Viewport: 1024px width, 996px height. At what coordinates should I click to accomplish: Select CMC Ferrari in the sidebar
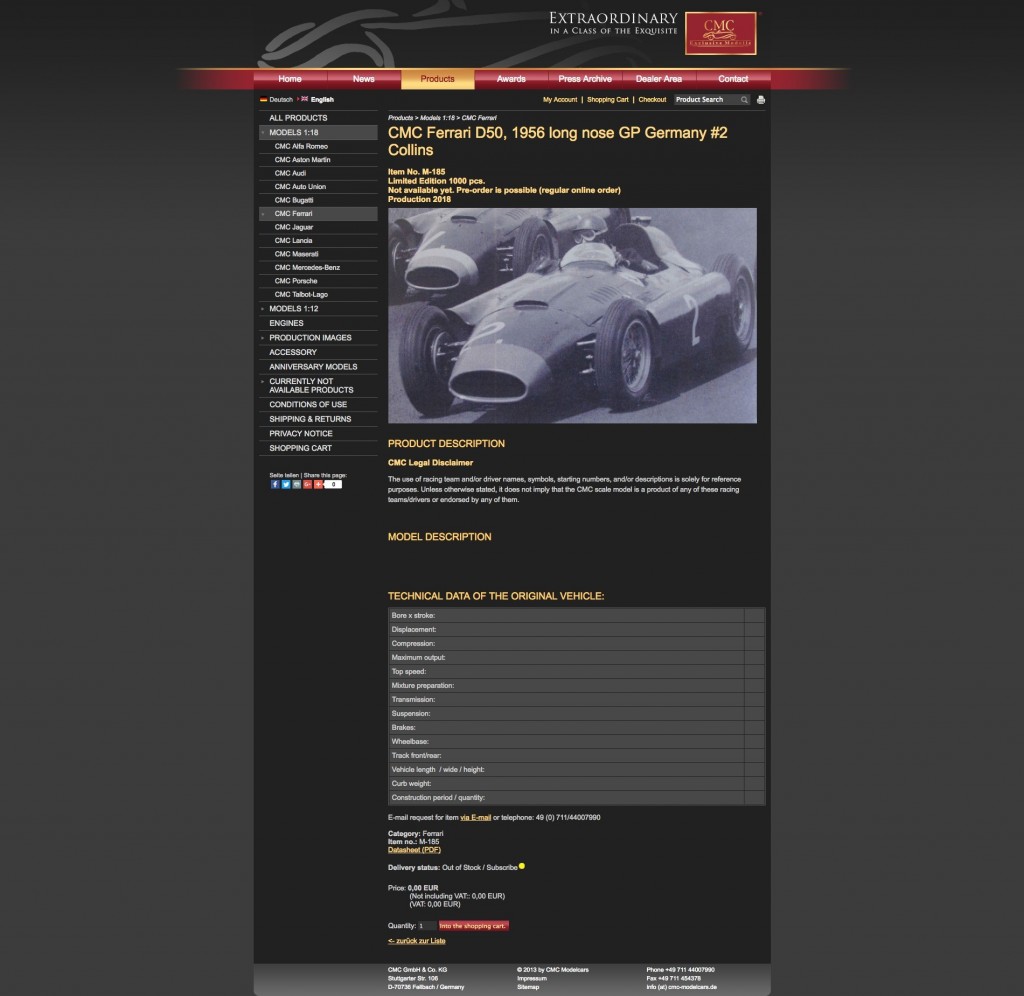click(x=318, y=214)
